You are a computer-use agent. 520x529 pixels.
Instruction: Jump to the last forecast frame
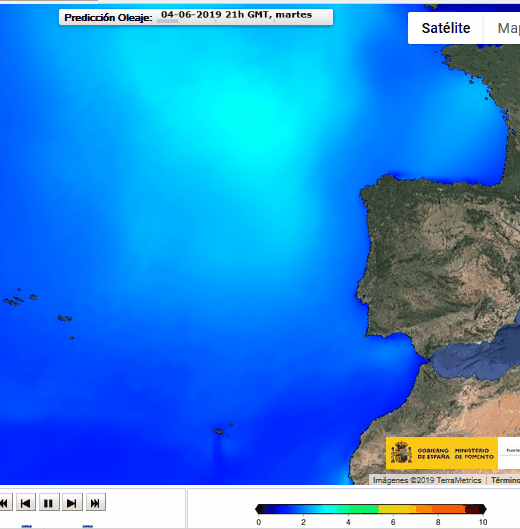(x=95, y=503)
